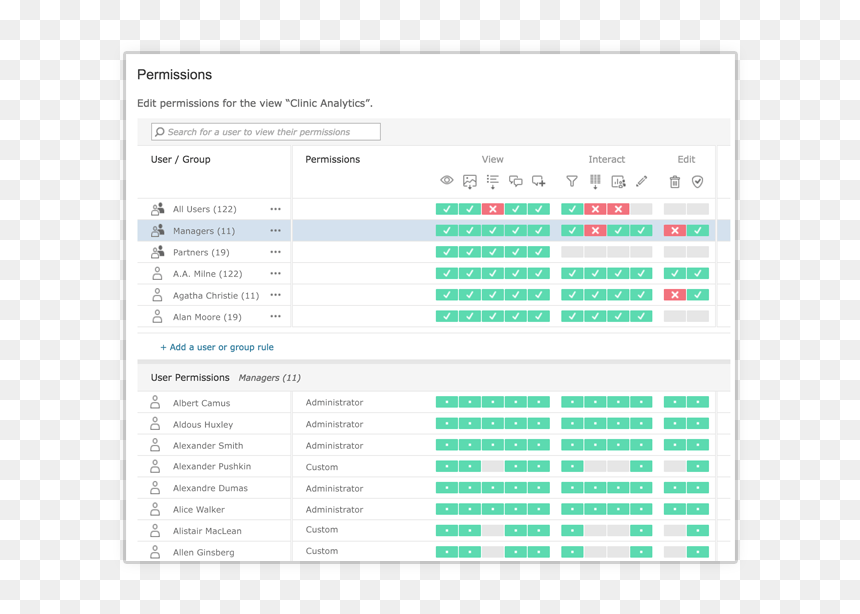Click the Set Permissions shield icon
The height and width of the screenshot is (614, 860).
[697, 182]
